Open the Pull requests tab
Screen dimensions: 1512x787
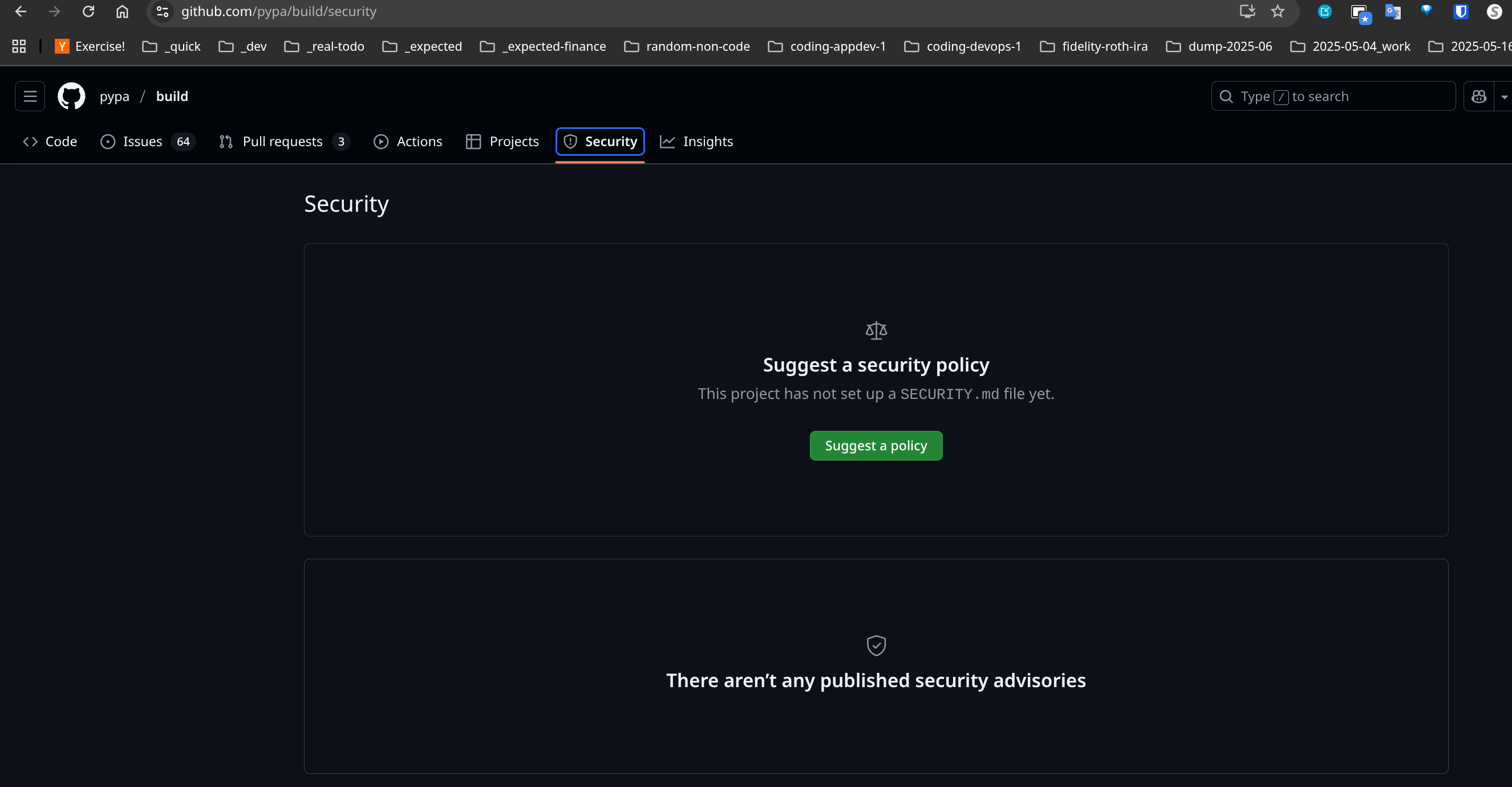click(282, 142)
